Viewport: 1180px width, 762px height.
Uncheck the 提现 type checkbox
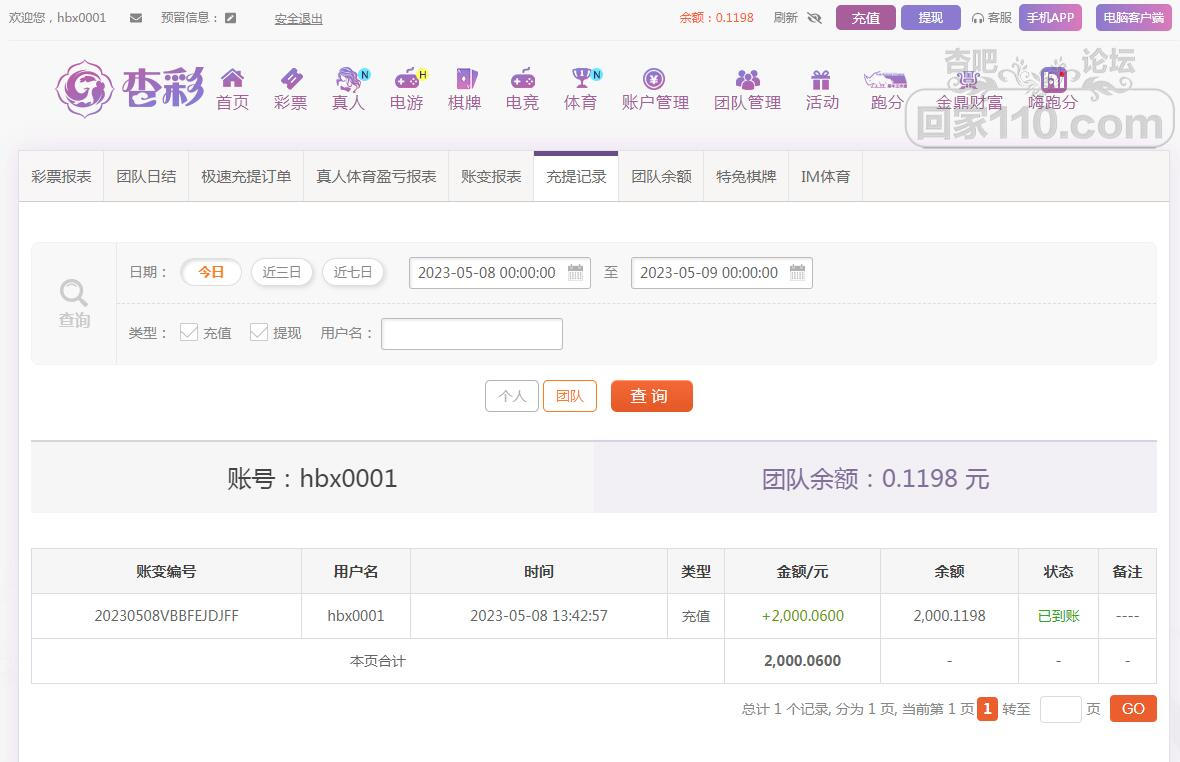259,332
